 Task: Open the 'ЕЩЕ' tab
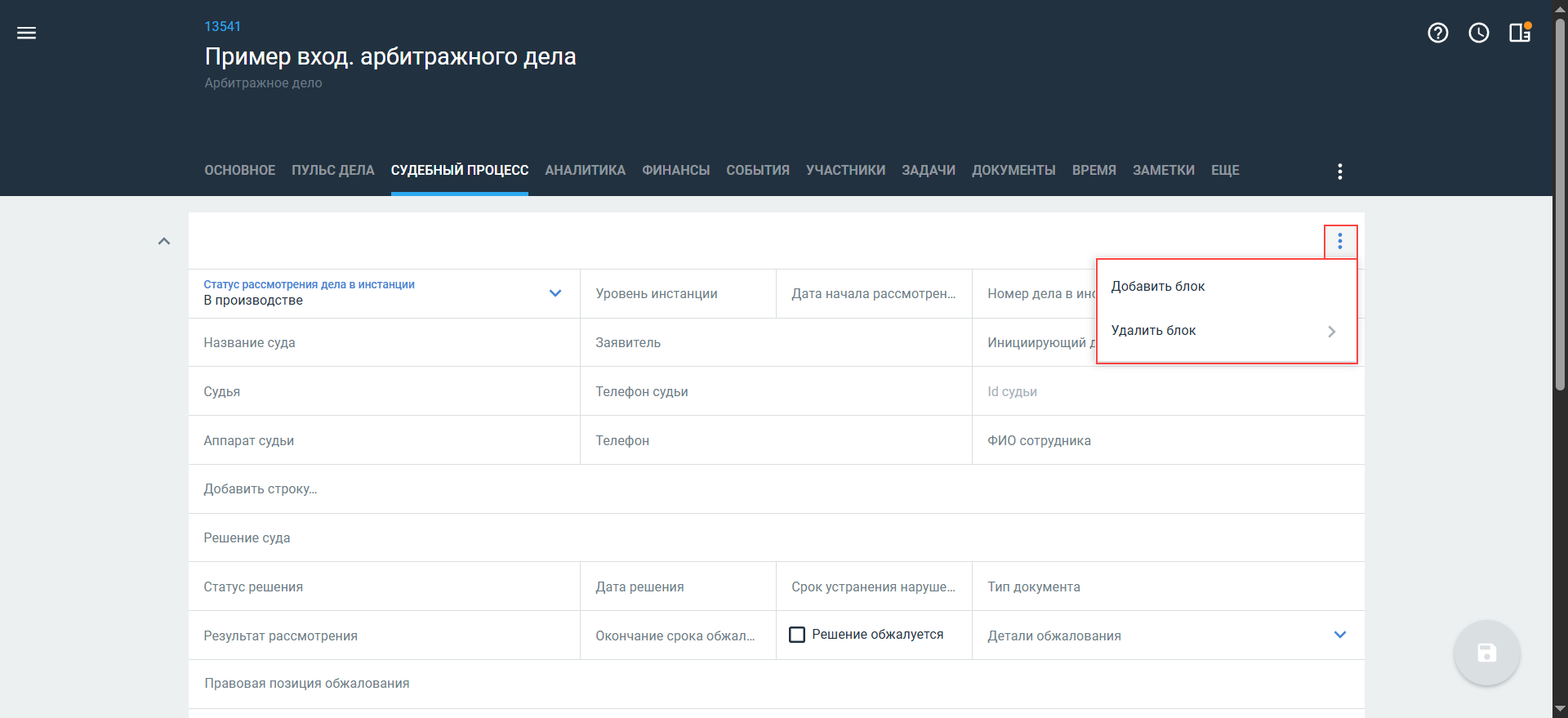click(x=1224, y=171)
